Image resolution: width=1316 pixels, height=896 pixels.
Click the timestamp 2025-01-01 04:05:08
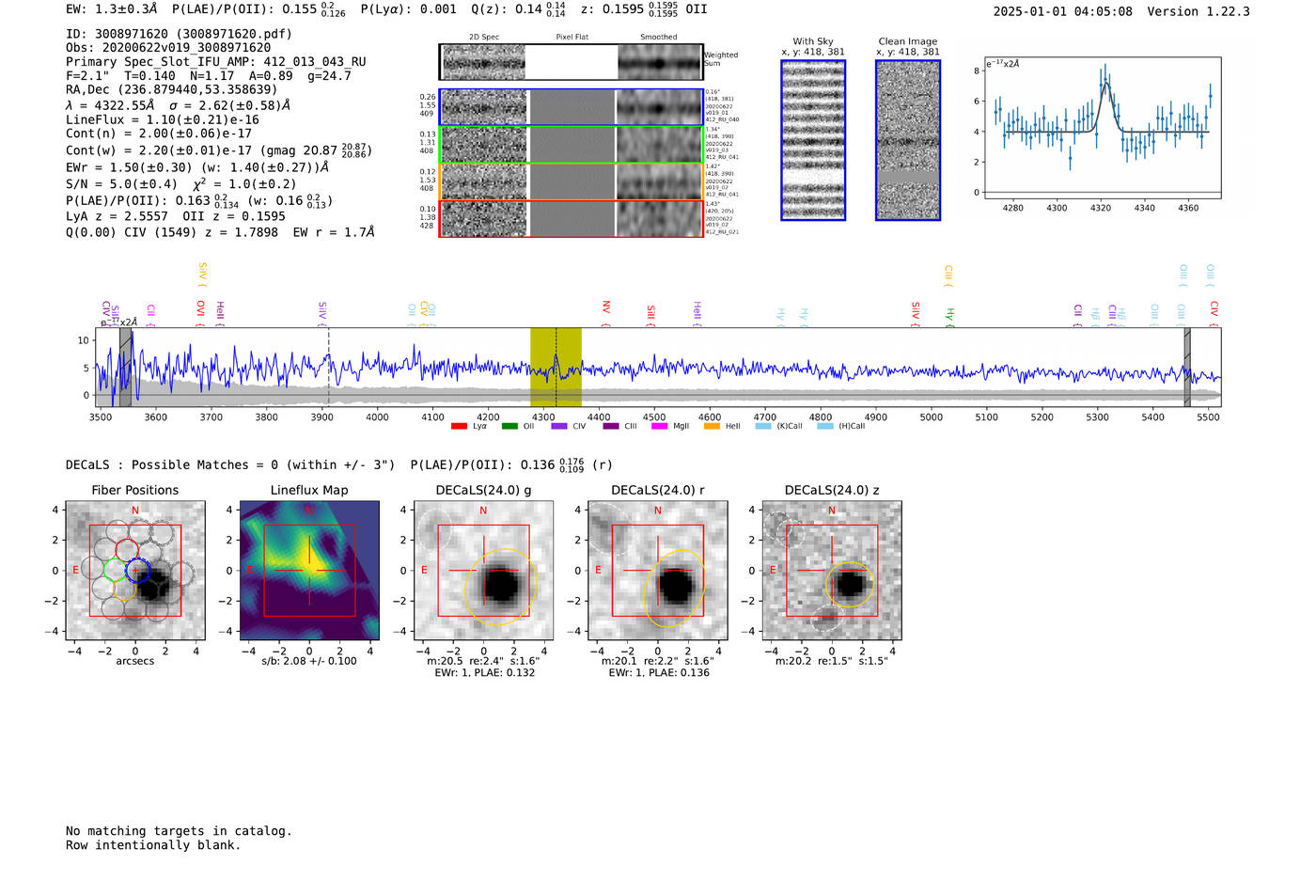tap(1062, 12)
